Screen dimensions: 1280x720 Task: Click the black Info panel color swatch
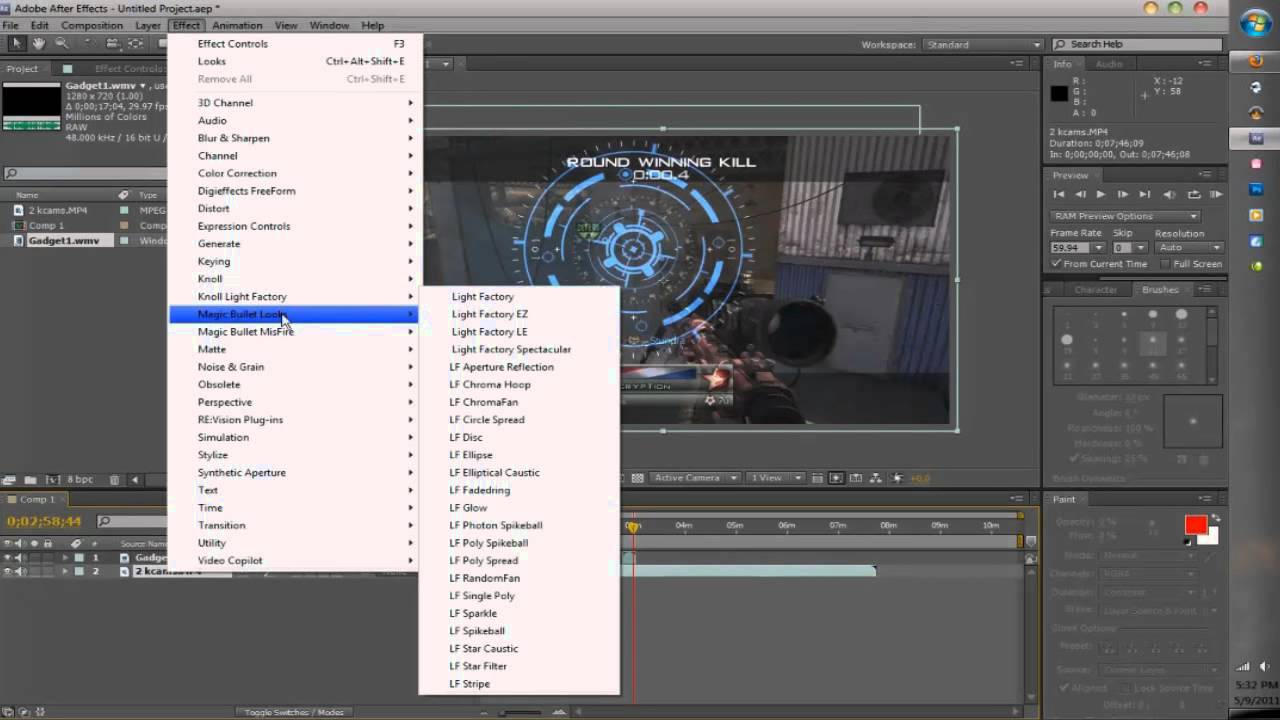coord(1059,94)
